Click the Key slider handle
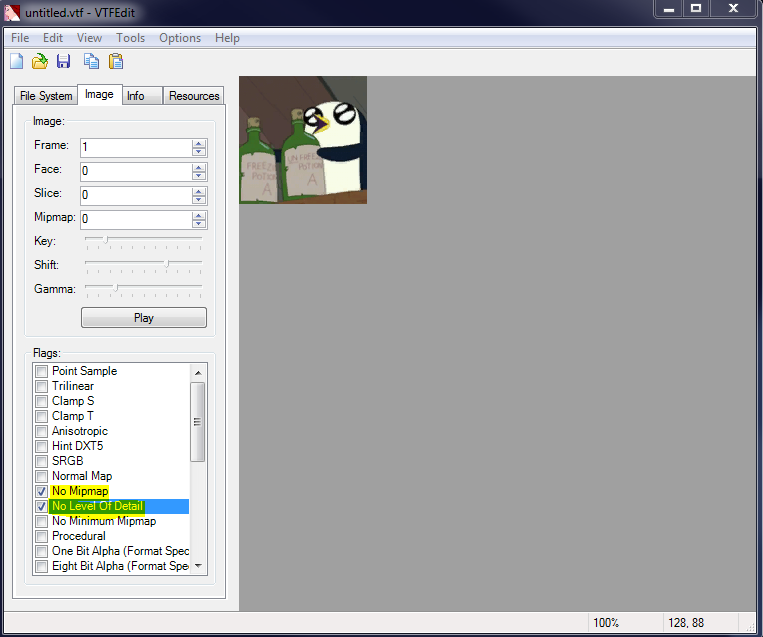Screen dimensions: 763x637 [x=106, y=239]
